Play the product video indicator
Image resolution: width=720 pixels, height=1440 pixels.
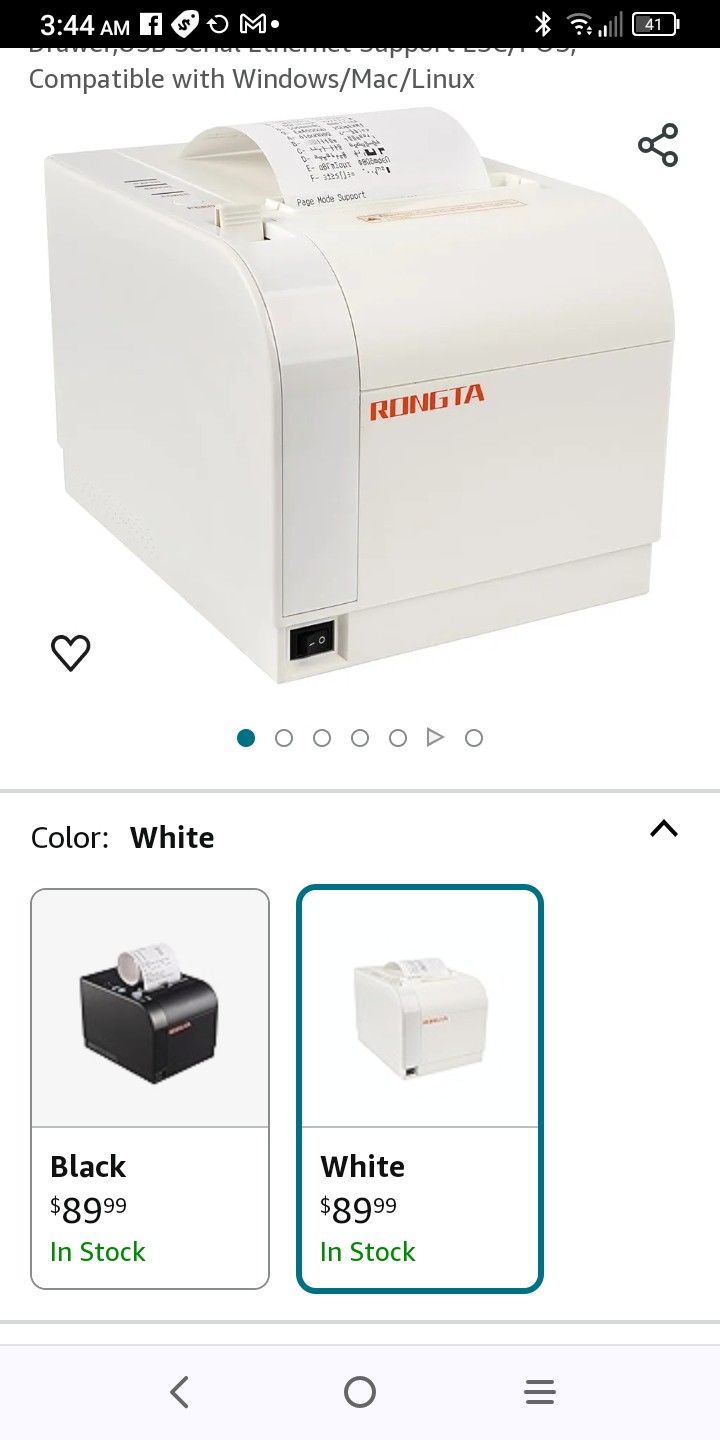tap(435, 738)
